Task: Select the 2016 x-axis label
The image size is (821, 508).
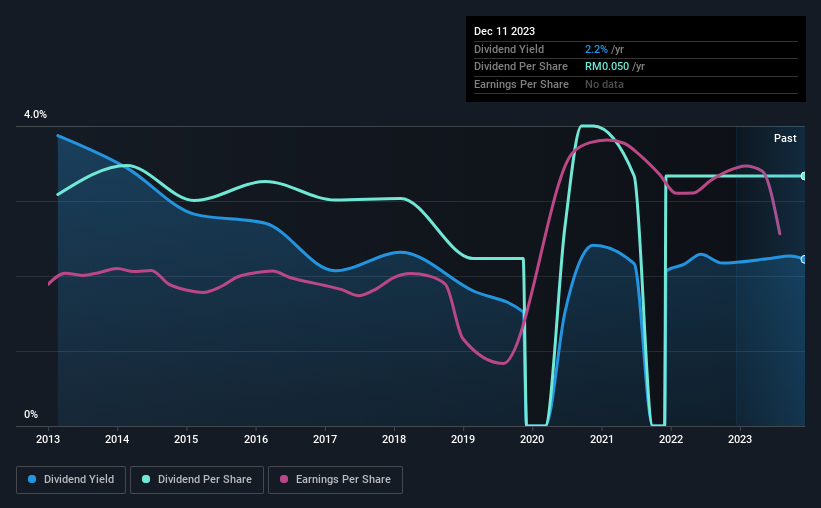Action: point(256,439)
